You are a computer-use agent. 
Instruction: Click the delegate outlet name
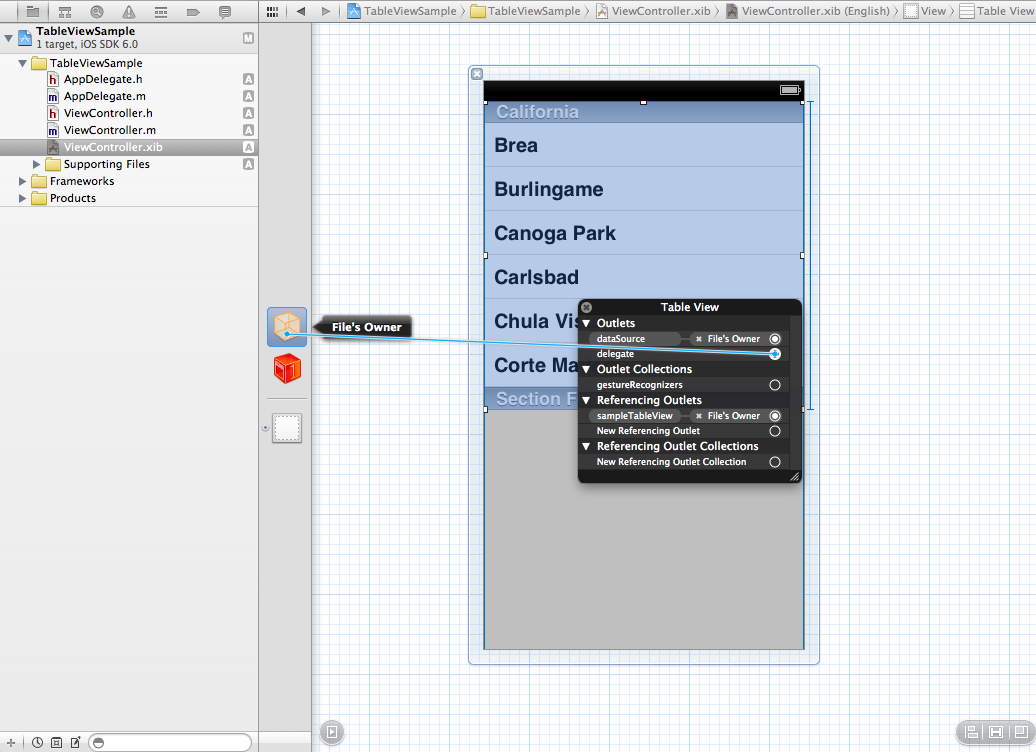point(615,354)
